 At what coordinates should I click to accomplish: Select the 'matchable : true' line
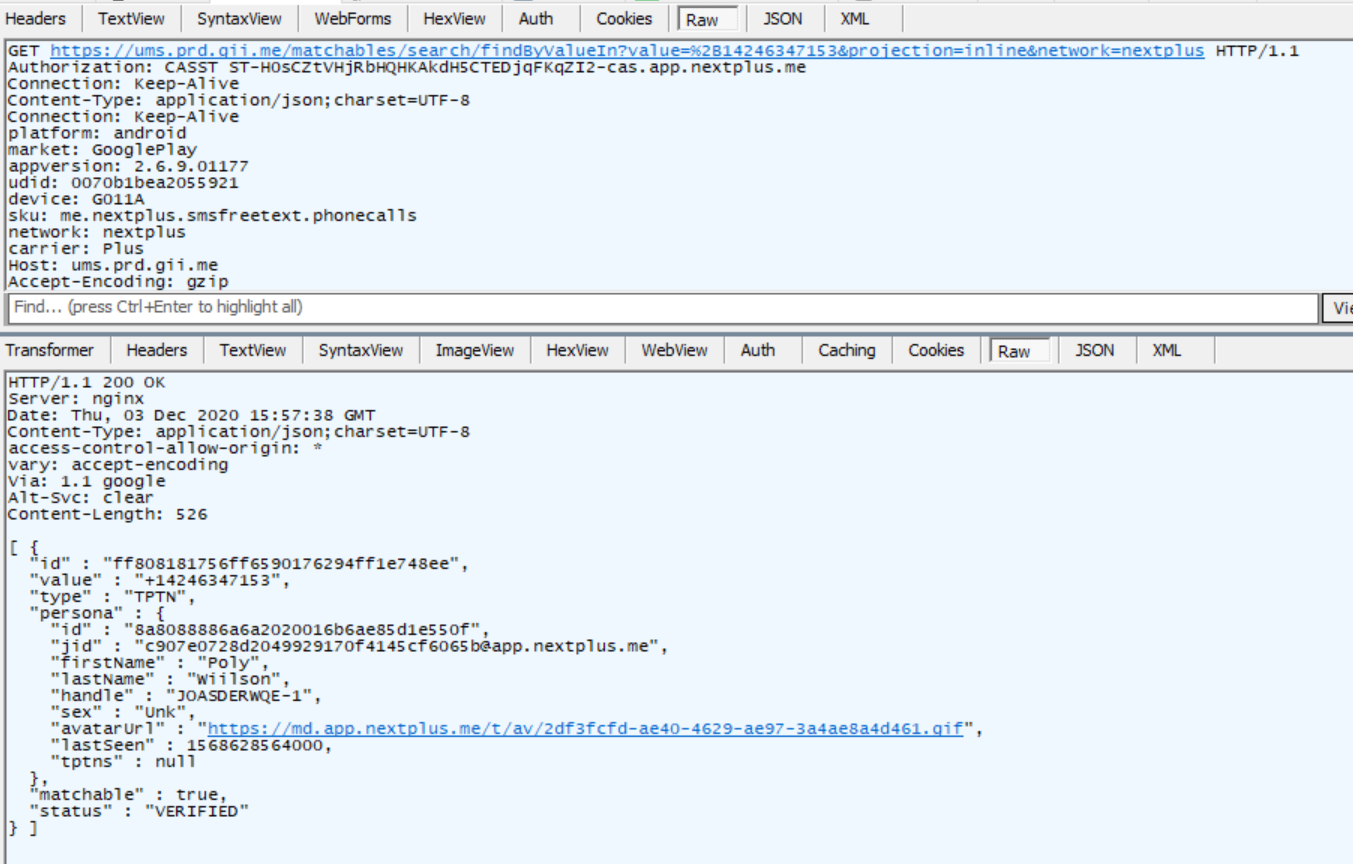[128, 795]
